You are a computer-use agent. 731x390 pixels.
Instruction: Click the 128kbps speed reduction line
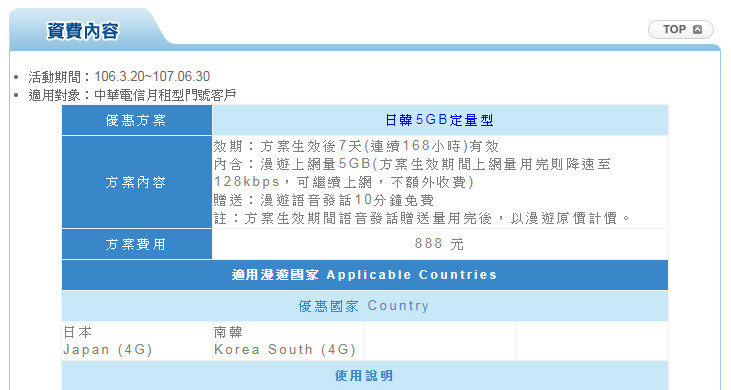click(x=344, y=182)
